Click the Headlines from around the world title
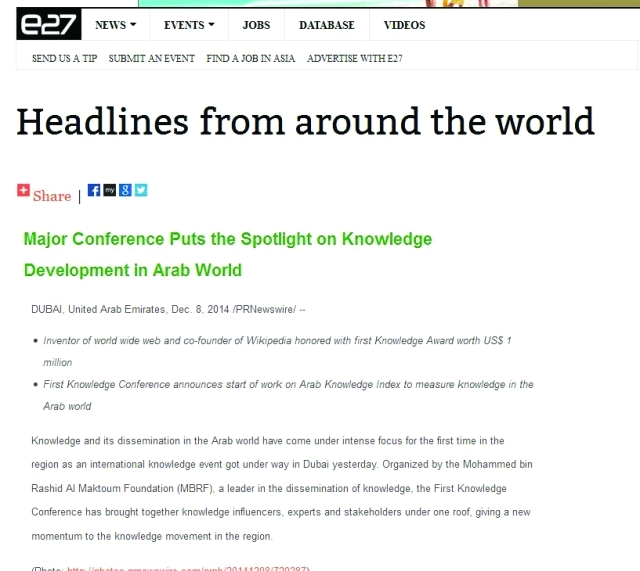 pyautogui.click(x=305, y=121)
